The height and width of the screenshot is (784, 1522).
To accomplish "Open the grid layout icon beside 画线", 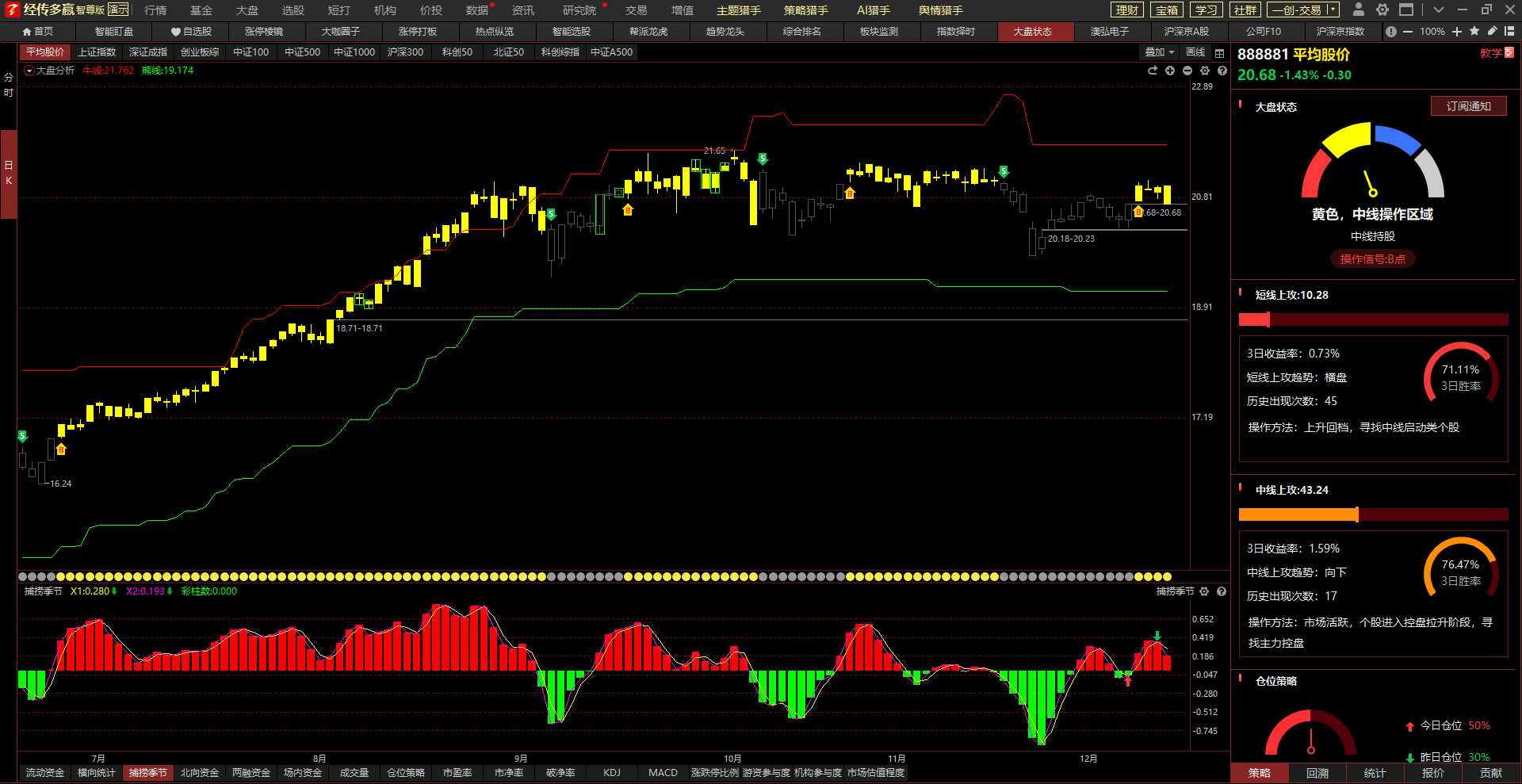I will pos(1220,53).
